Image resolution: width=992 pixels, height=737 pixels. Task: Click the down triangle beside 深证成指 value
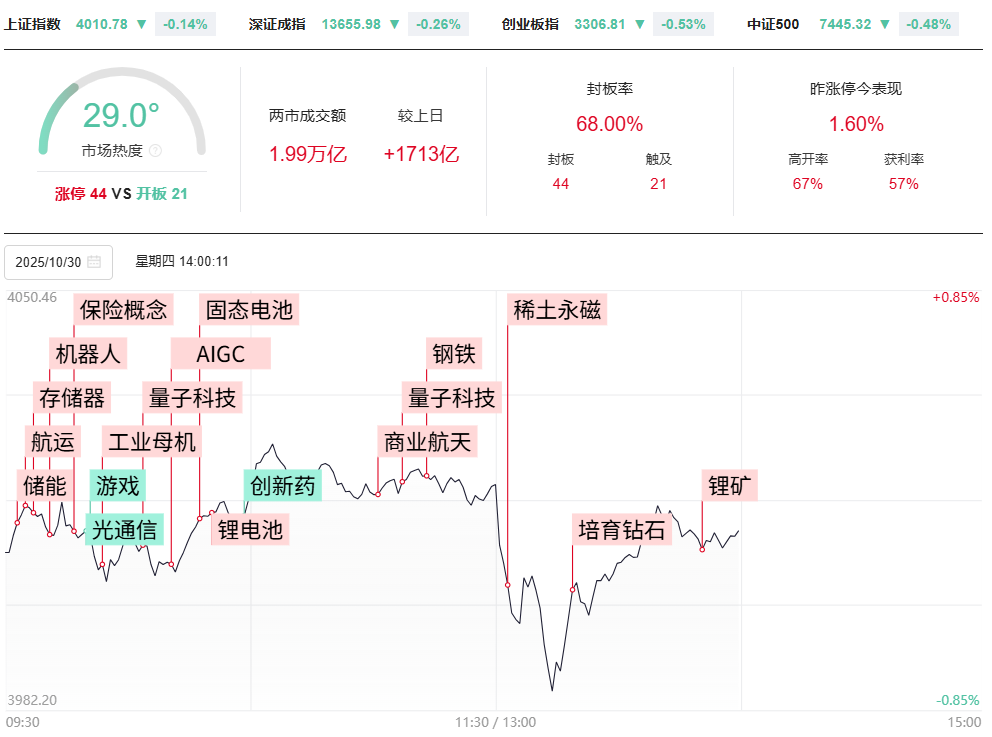tap(396, 24)
